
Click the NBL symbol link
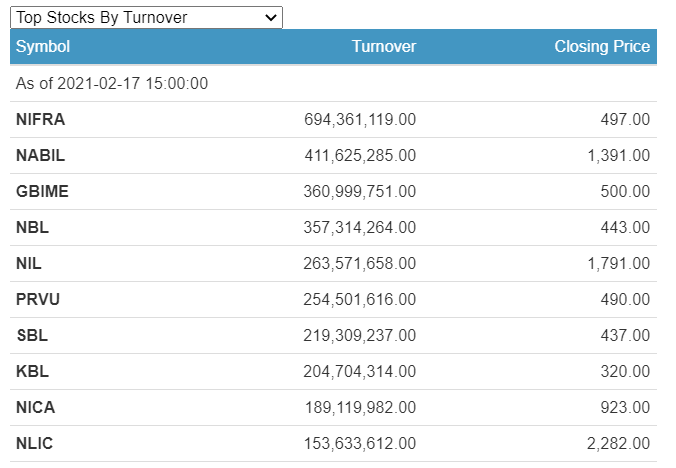tap(32, 227)
